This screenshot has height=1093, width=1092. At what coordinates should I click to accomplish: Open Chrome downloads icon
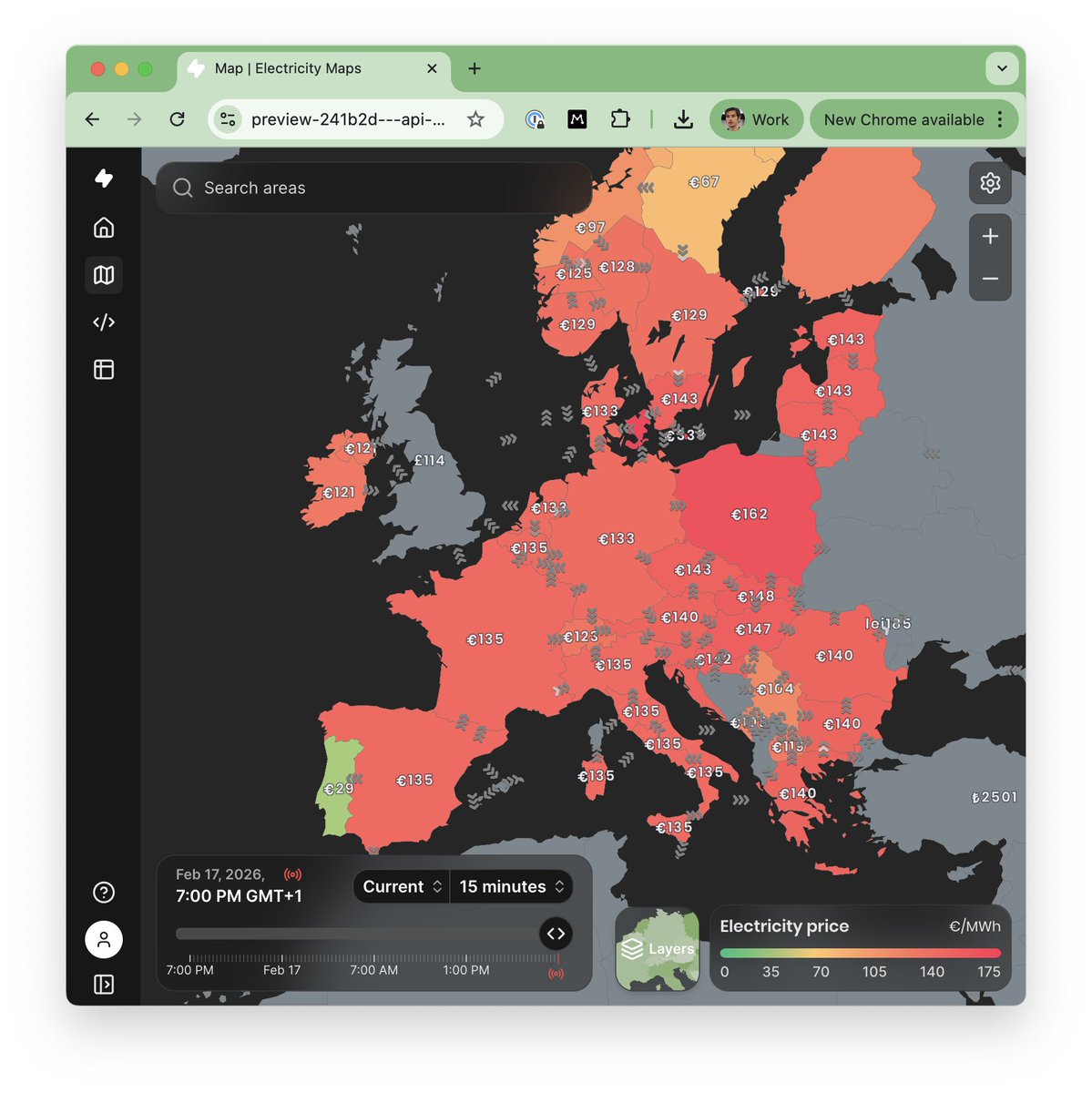tap(683, 119)
